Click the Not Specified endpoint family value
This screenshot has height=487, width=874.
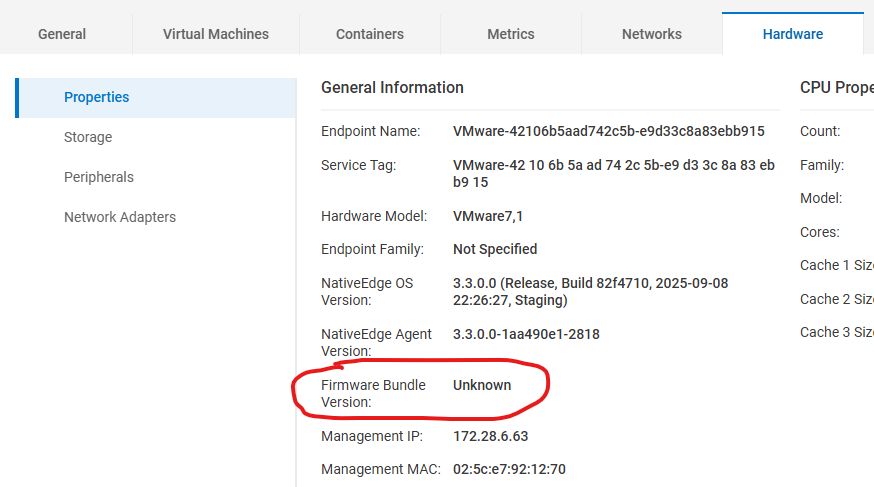click(495, 249)
